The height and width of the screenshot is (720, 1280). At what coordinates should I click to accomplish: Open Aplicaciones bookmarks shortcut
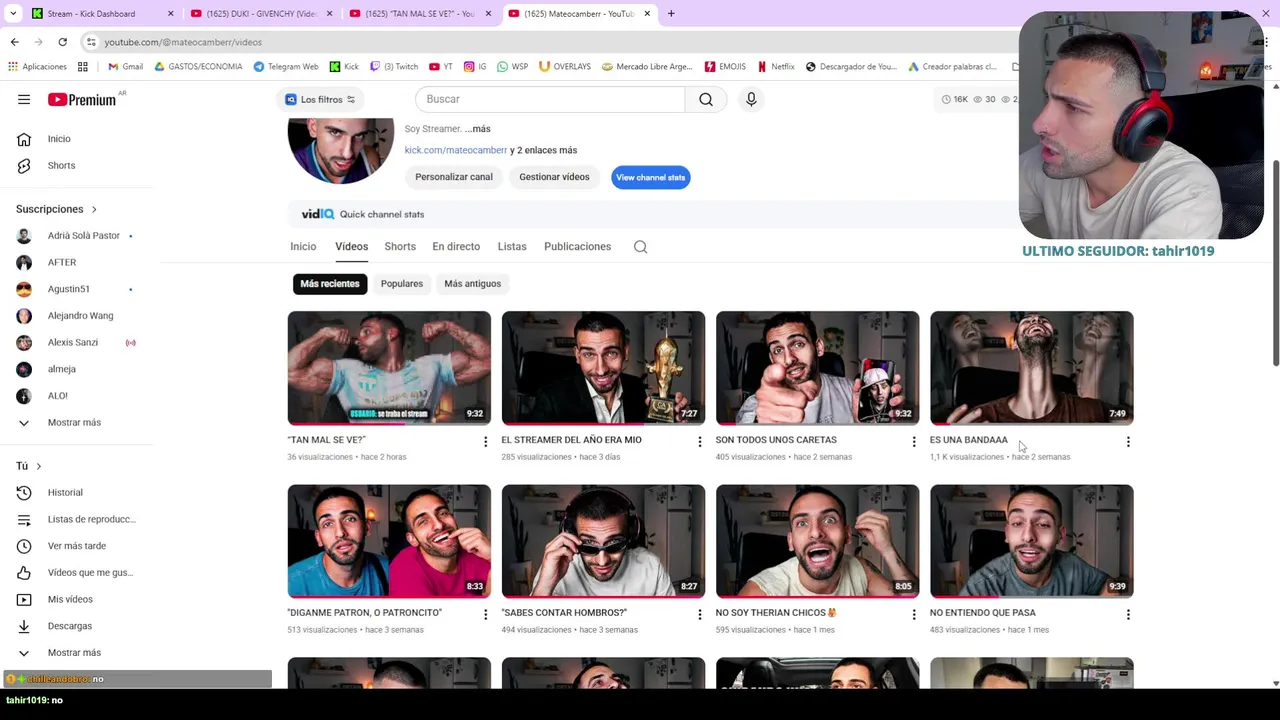[37, 67]
